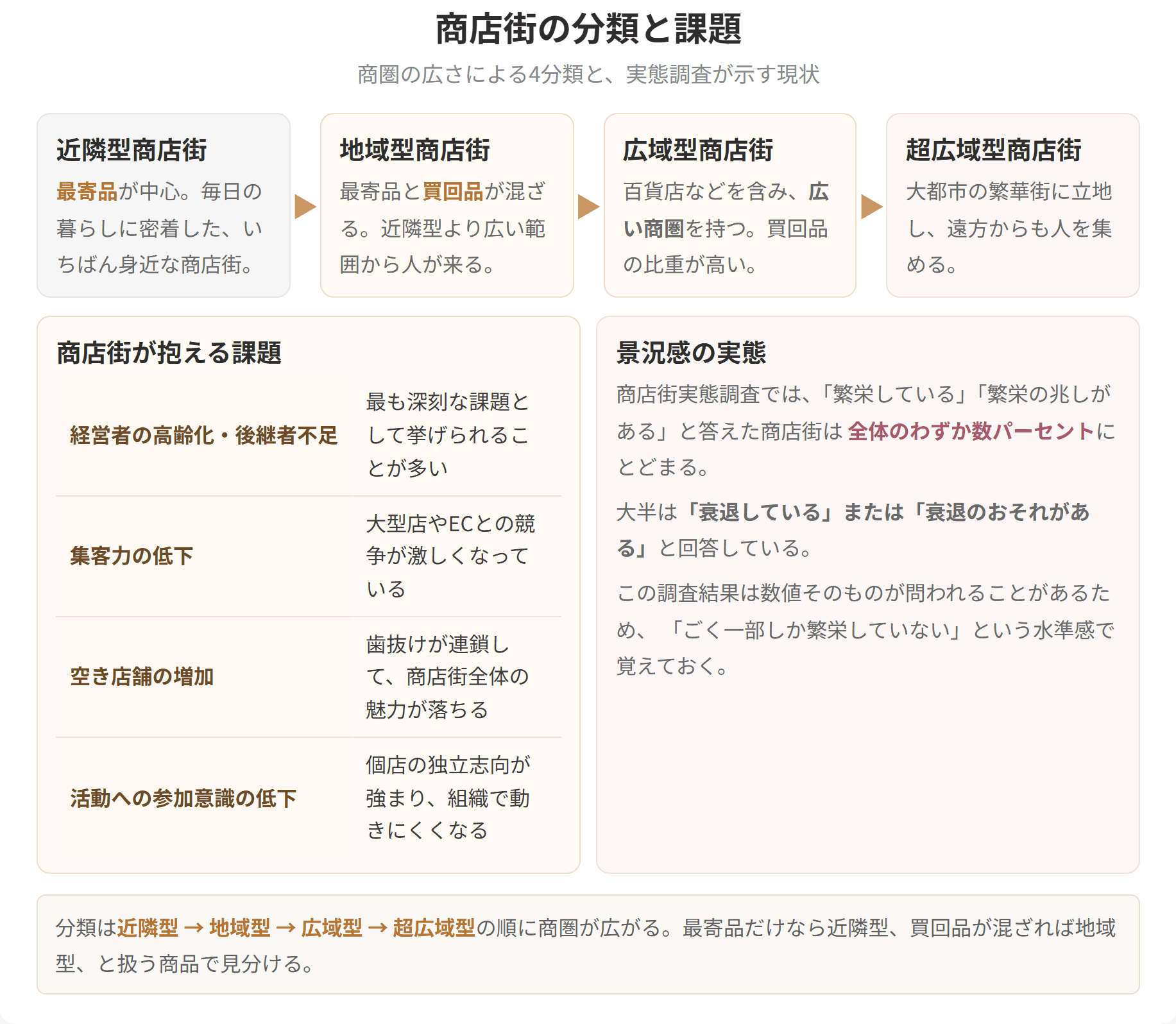Click the bold phrase 広い商圏 in 広域型 card

coord(726,210)
